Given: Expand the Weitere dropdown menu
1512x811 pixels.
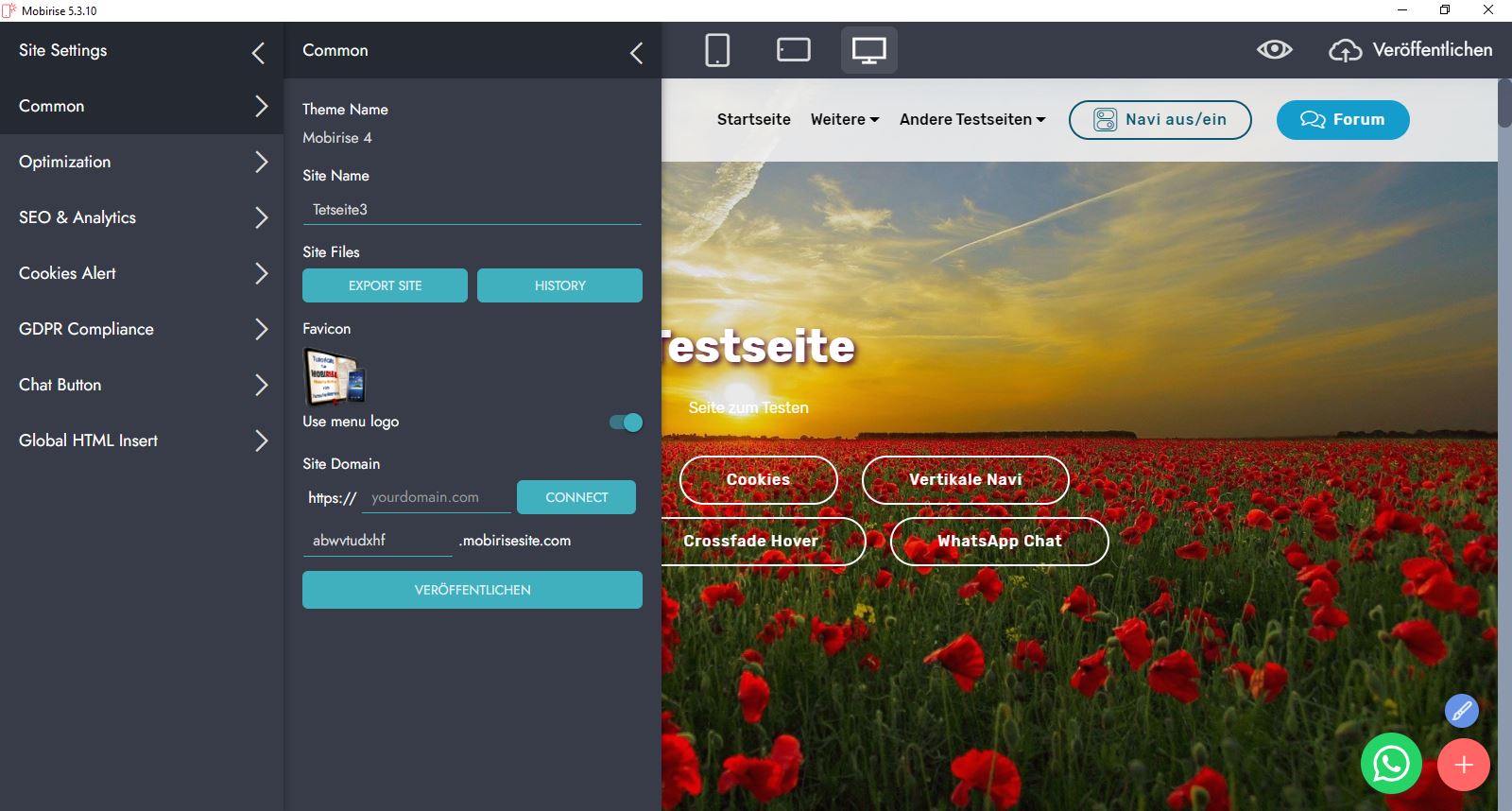Looking at the screenshot, I should tap(844, 120).
